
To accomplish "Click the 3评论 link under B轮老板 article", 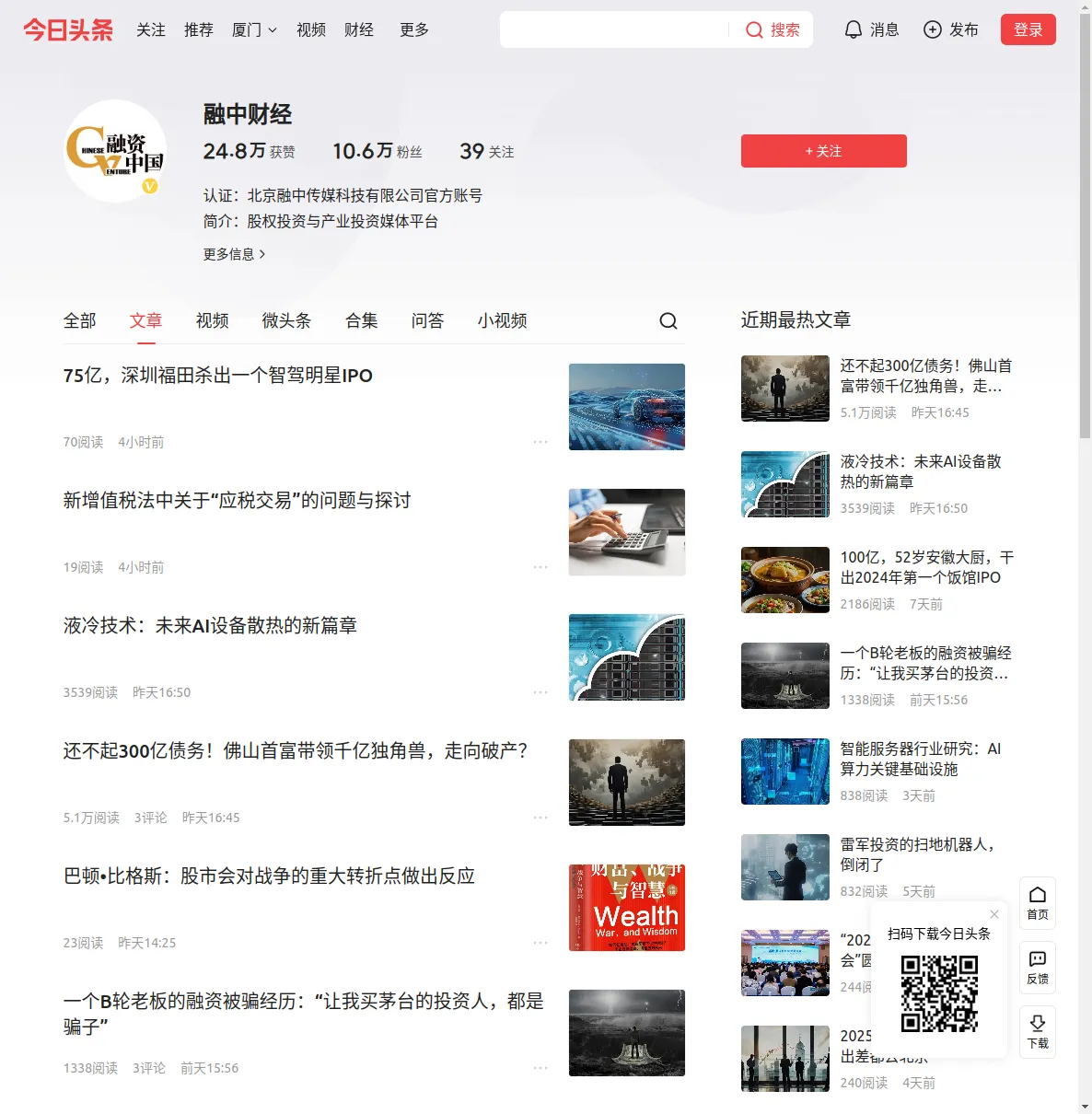I will click(149, 1068).
